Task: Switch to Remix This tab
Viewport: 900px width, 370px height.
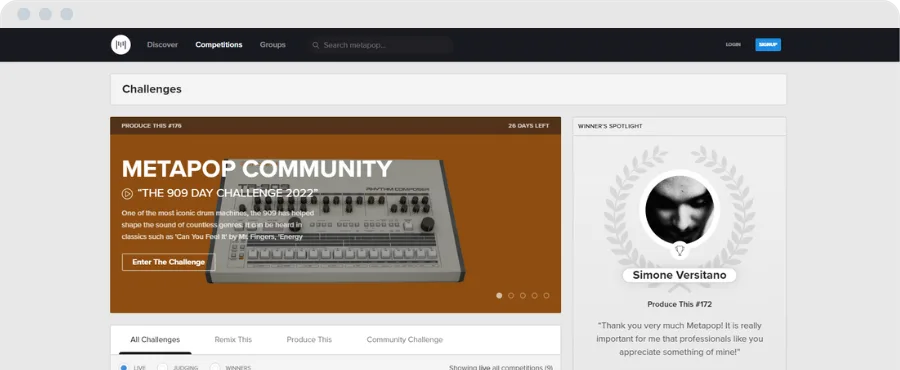Action: click(233, 340)
